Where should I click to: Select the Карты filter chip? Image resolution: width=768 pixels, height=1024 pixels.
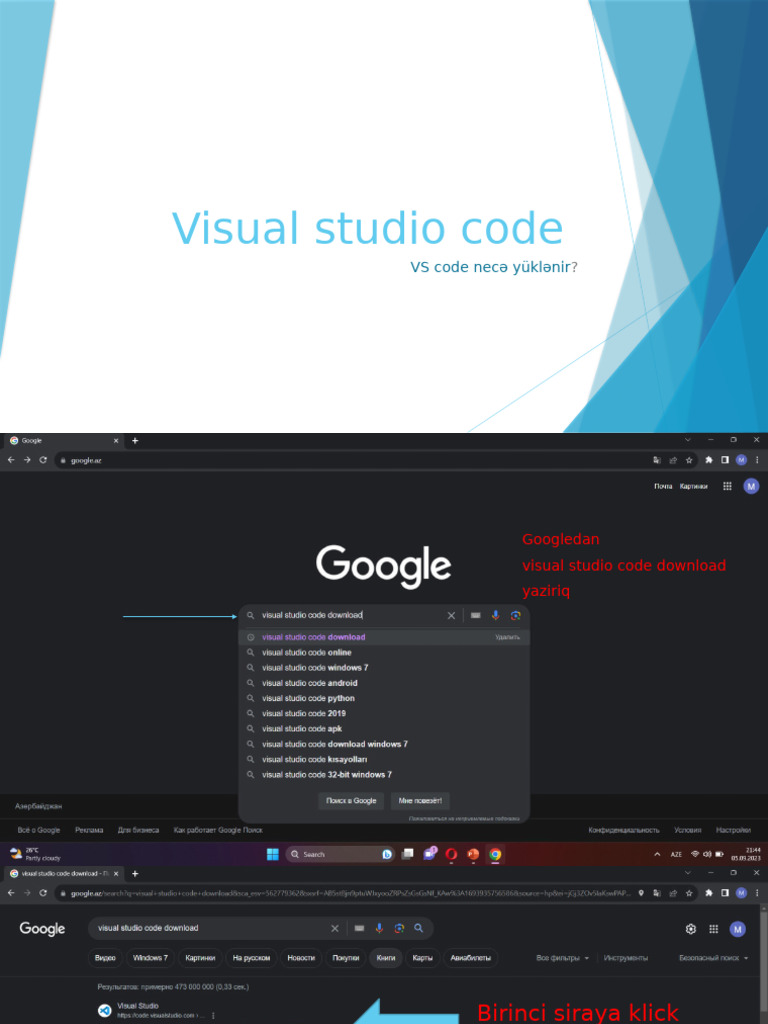[x=423, y=958]
